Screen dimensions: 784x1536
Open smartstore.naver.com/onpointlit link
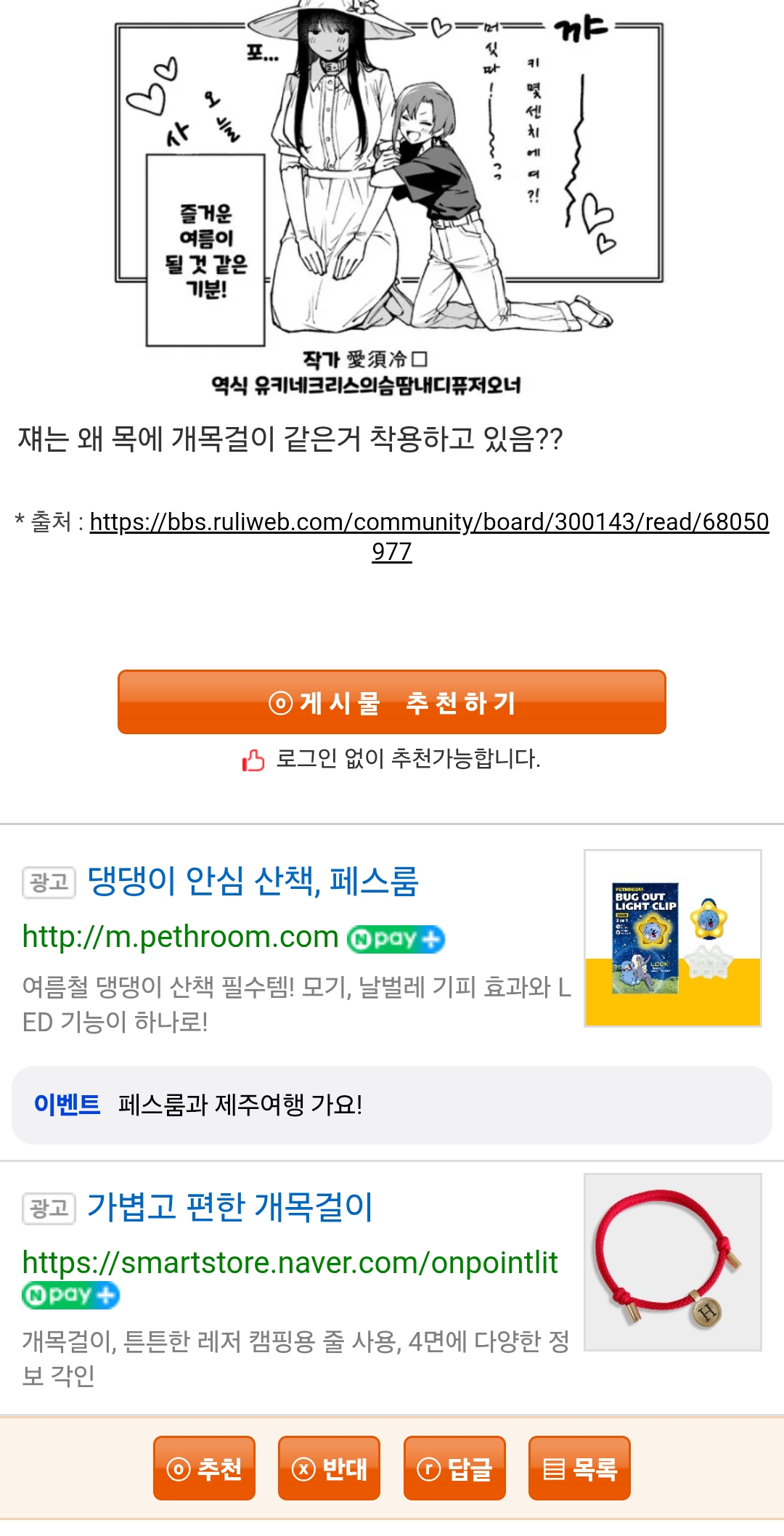pyautogui.click(x=290, y=1263)
